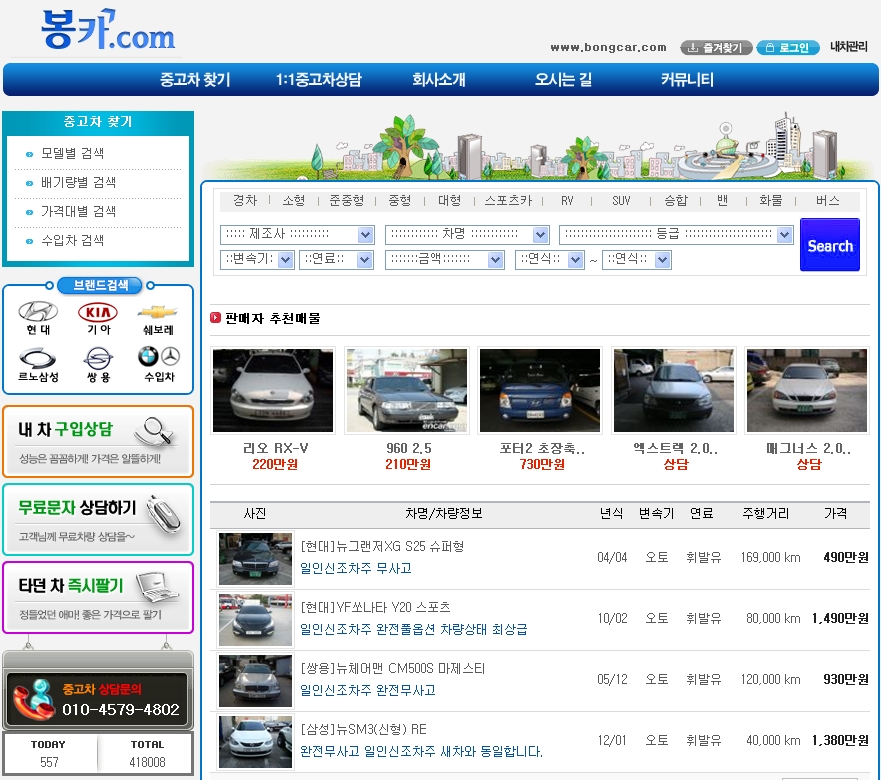Open the 리오 RX-V car thumbnail
The image size is (881, 780).
(273, 390)
